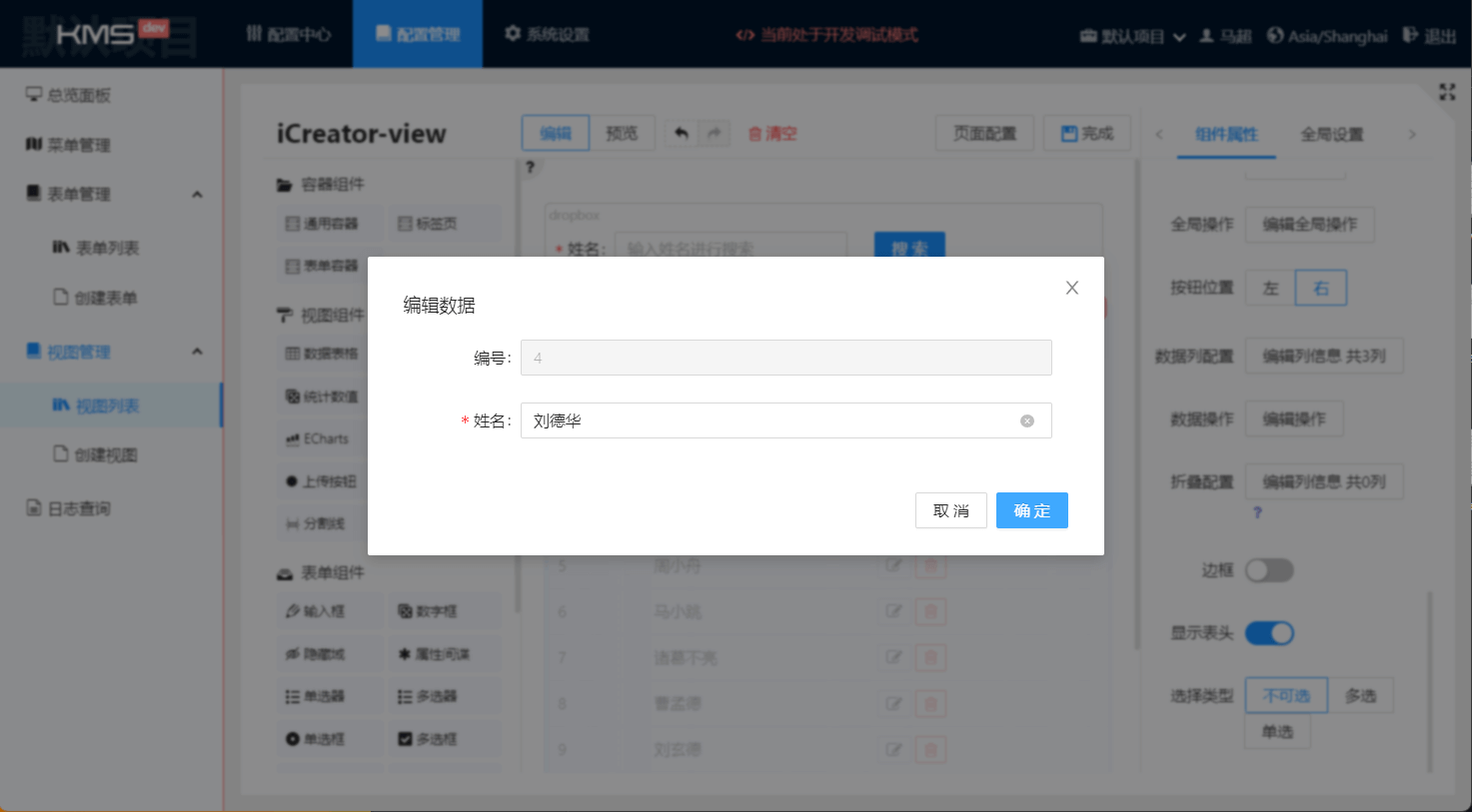Click the undo arrow in the editor toolbar
Screen dimensions: 1472x812
point(681,133)
